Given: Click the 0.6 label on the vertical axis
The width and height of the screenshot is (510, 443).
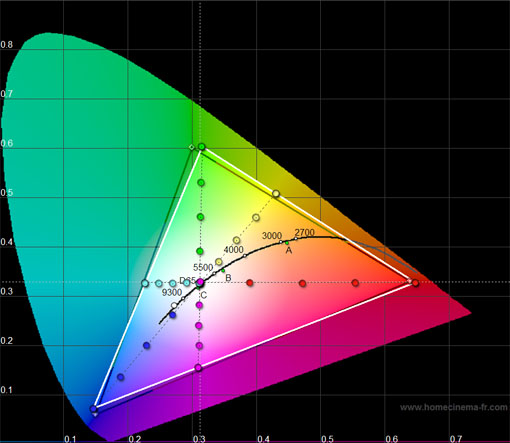Looking at the screenshot, I should (x=7, y=143).
